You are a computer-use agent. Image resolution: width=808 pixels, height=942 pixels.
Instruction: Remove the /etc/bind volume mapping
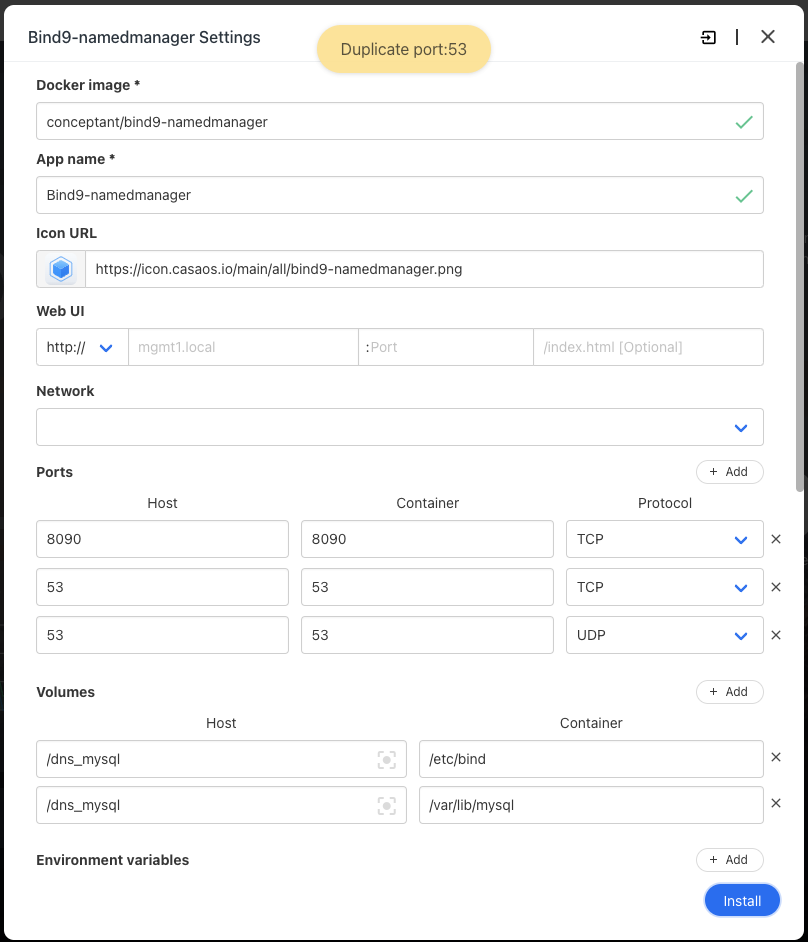point(776,759)
